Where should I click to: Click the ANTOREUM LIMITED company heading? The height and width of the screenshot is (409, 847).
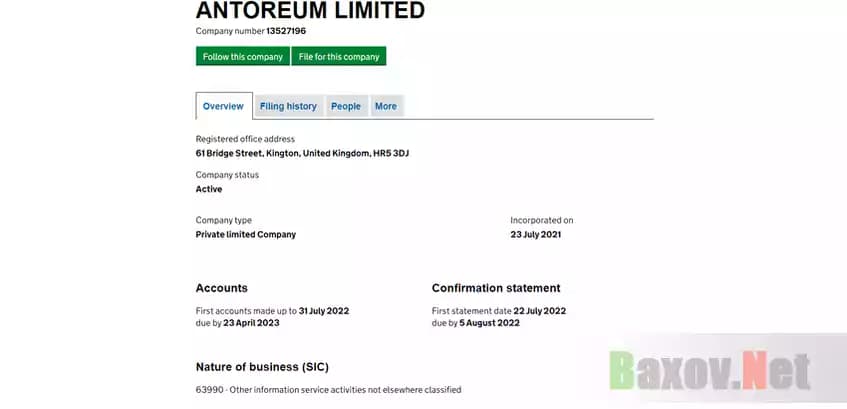pyautogui.click(x=310, y=11)
